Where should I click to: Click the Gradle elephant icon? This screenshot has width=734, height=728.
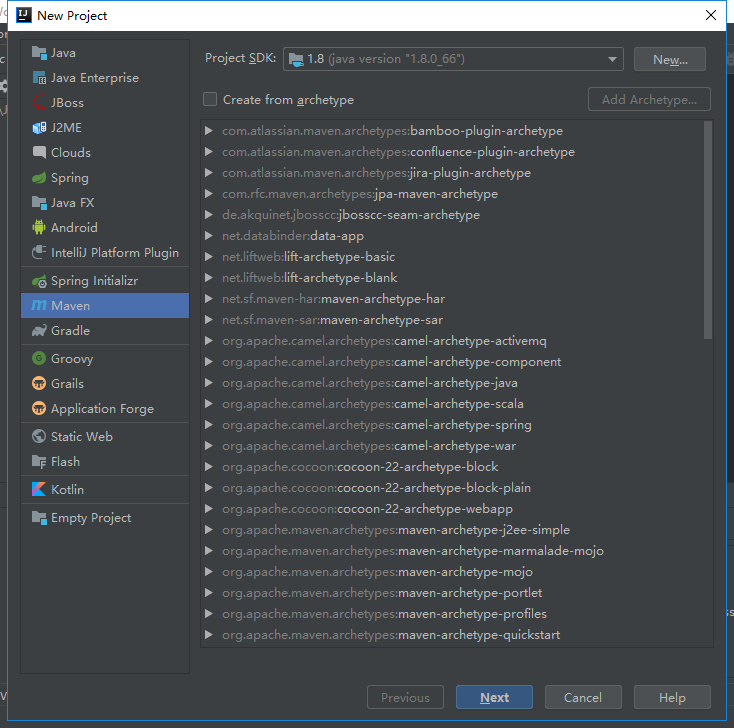pyautogui.click(x=39, y=331)
